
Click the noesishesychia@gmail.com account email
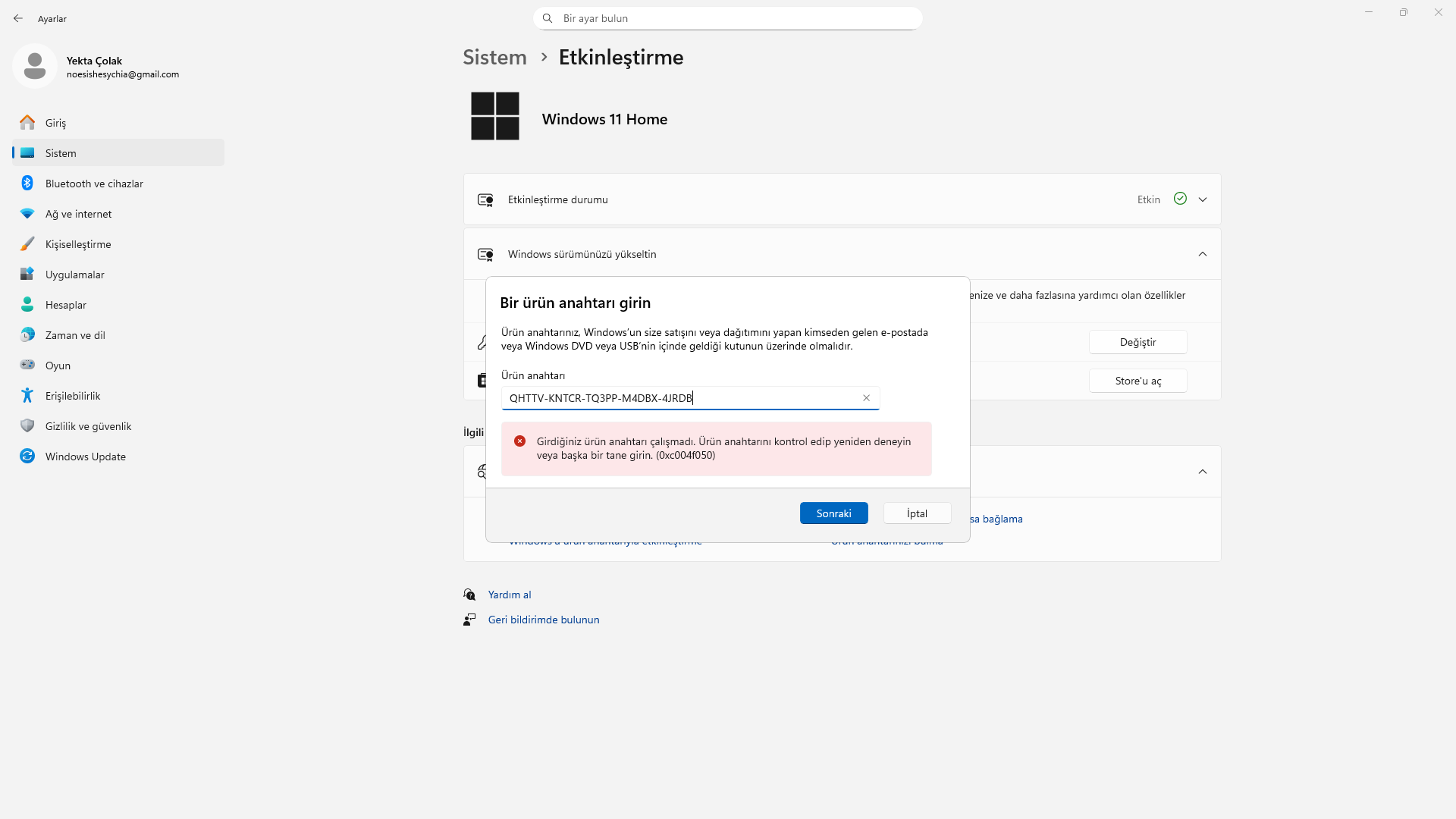coord(123,74)
